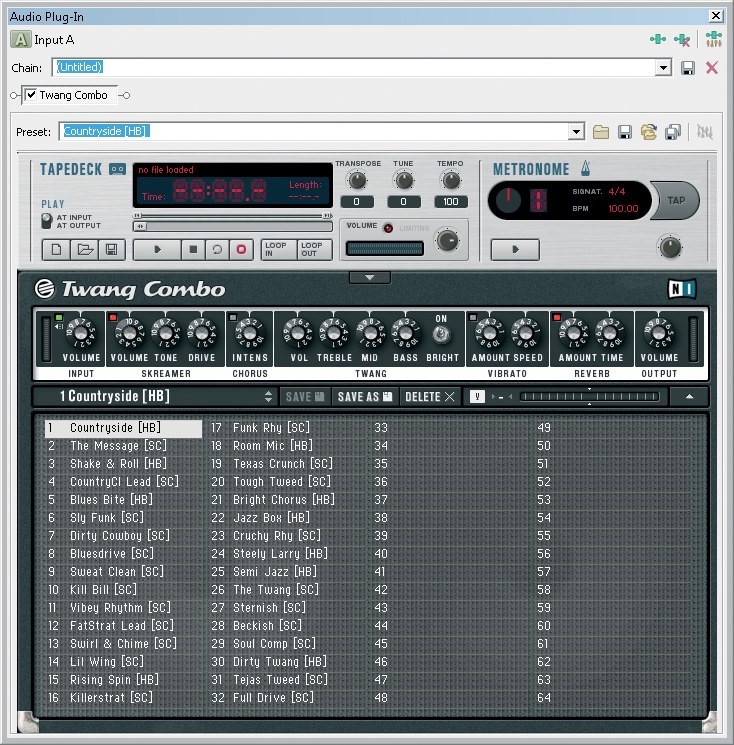Screen dimensions: 734x745
Task: Click the metronome BPM value 100.00
Action: click(623, 209)
